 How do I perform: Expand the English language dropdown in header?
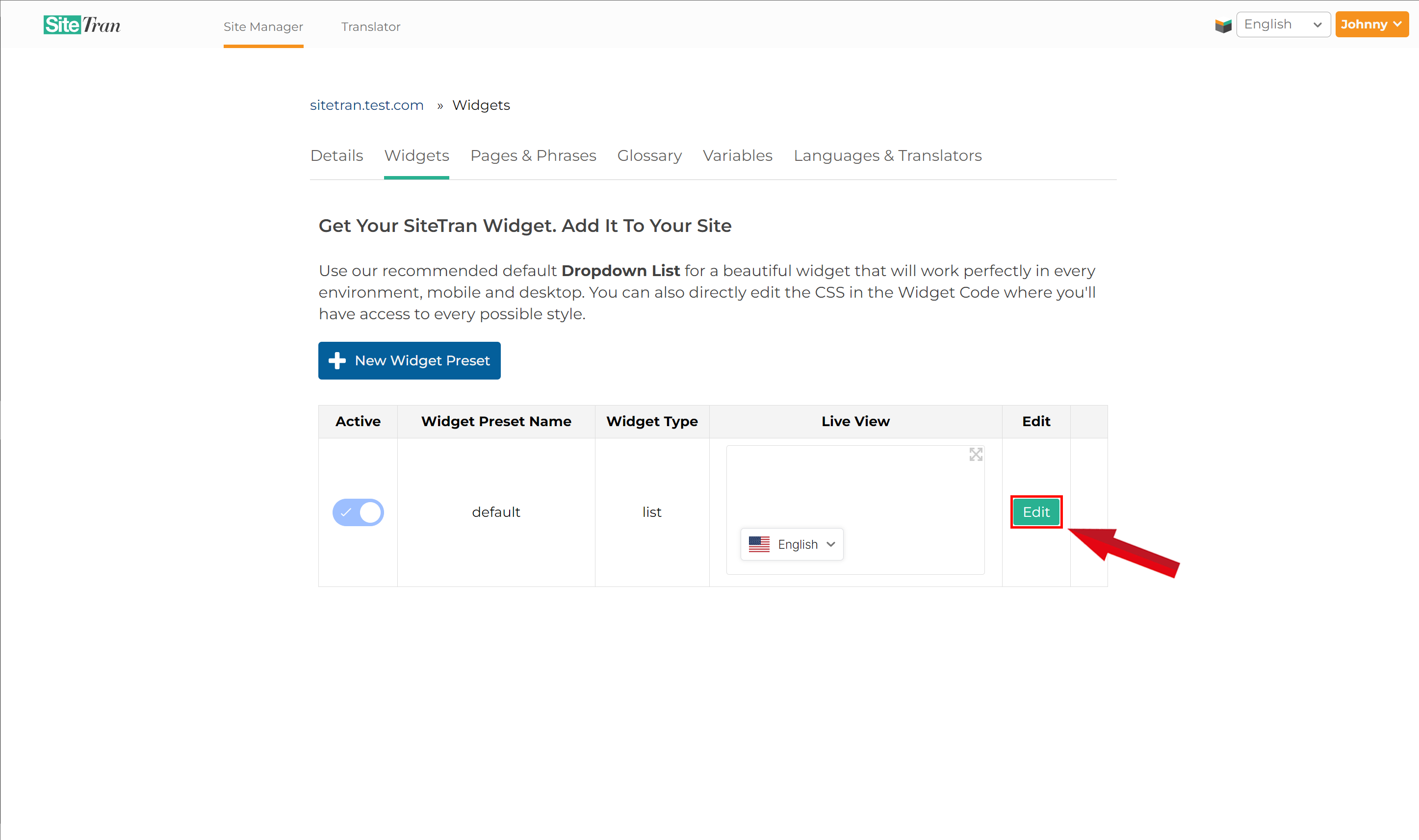coord(1283,25)
